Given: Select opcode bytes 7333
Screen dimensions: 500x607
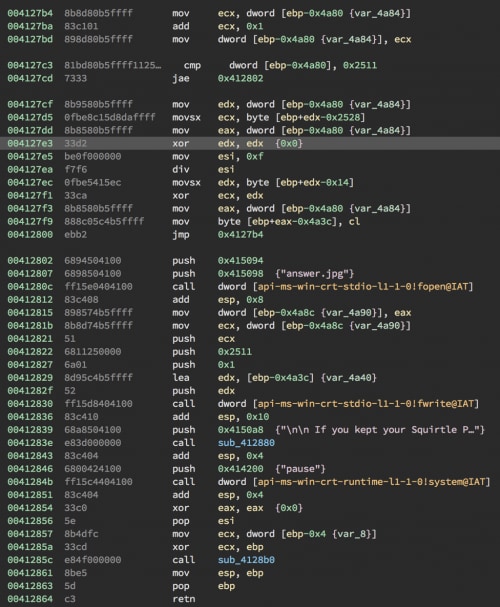Looking at the screenshot, I should [x=76, y=78].
